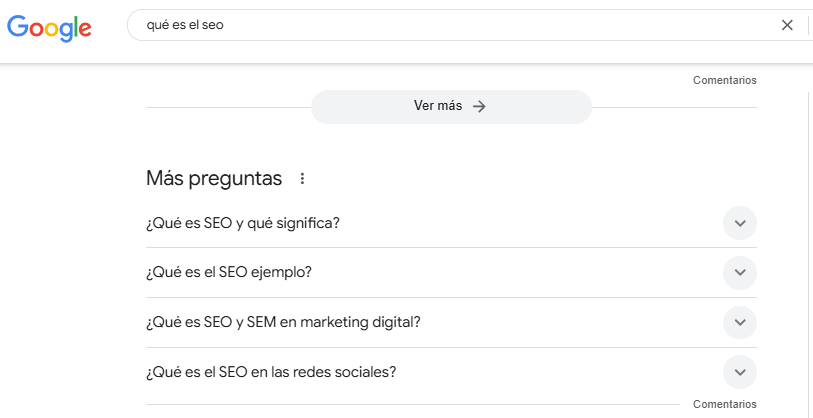
Task: Click the arrow icon inside Ver más
Action: click(x=479, y=107)
